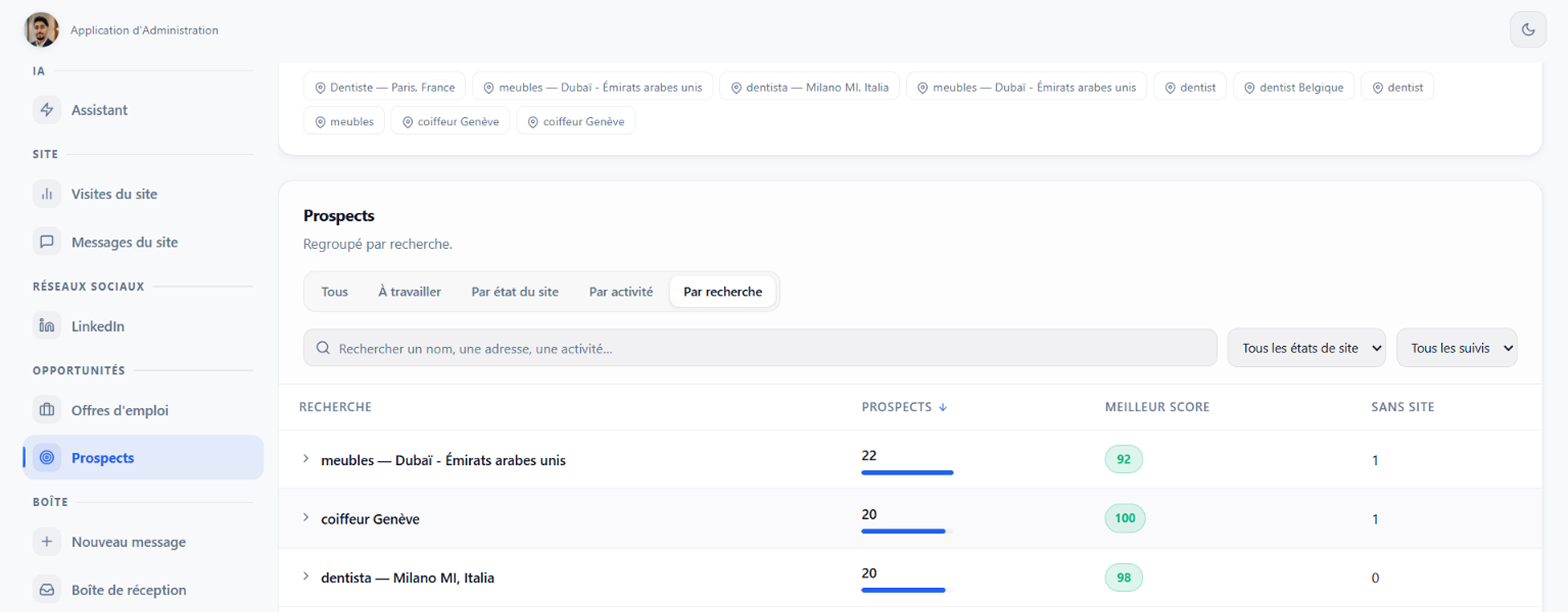Click the Prospects target icon in sidebar
Viewport: 1568px width, 612px height.
pyautogui.click(x=47, y=458)
